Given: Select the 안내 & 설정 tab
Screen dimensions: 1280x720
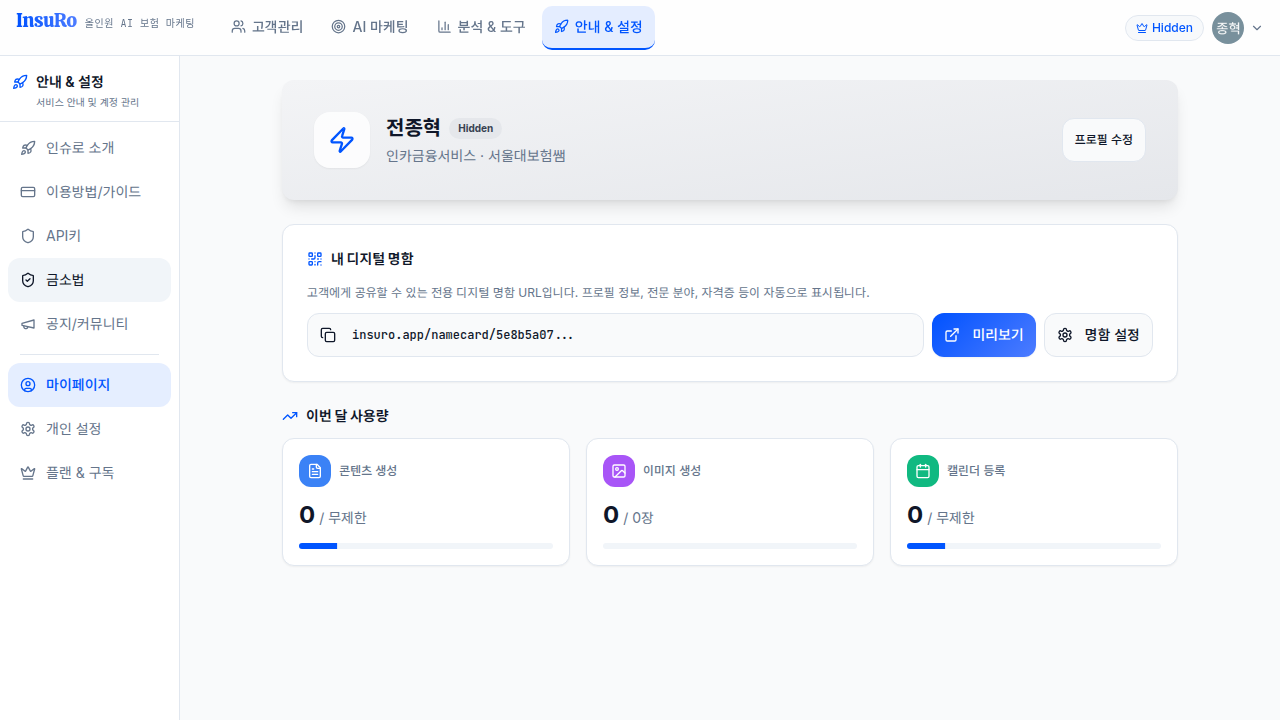Looking at the screenshot, I should pyautogui.click(x=598, y=27).
